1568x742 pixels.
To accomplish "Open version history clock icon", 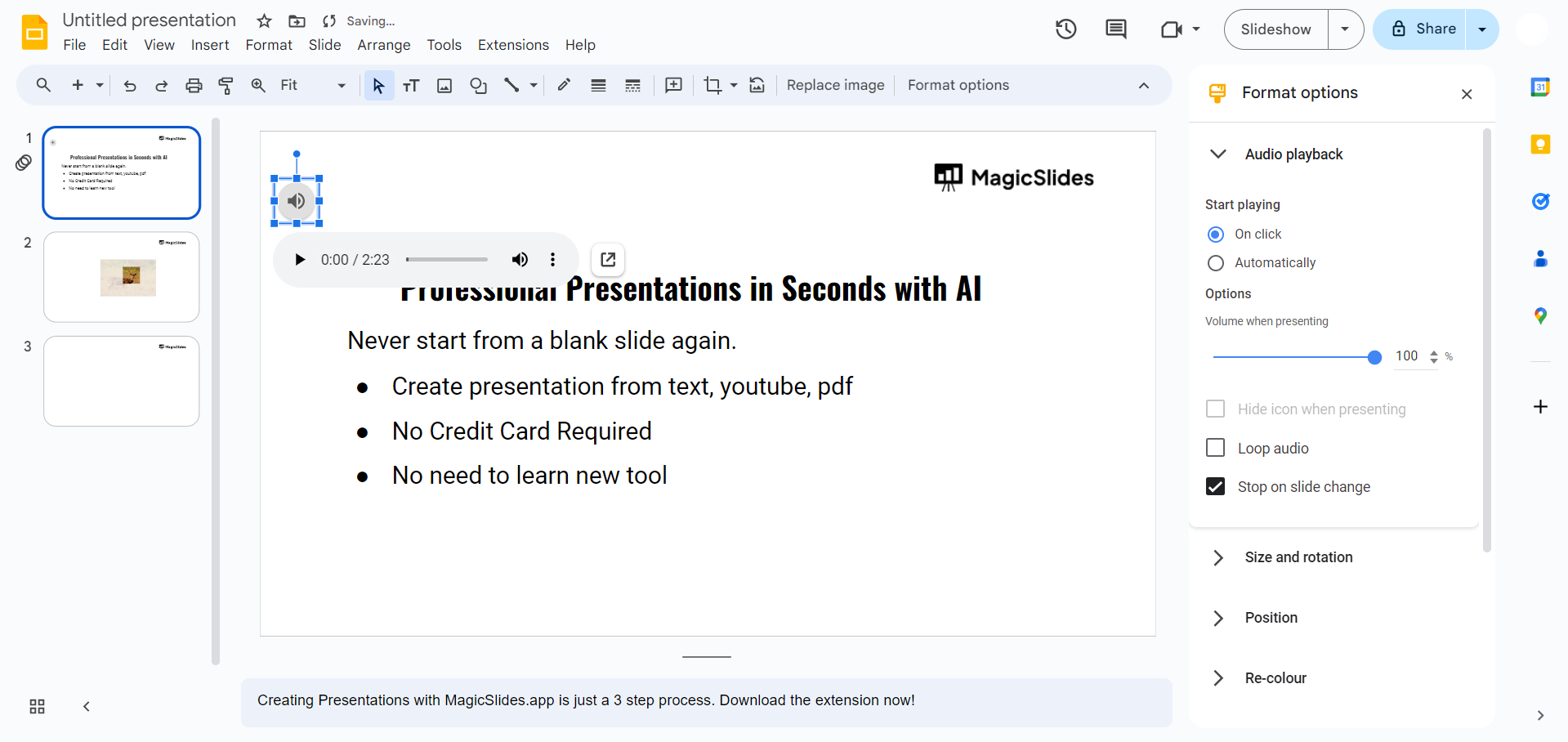I will tap(1065, 29).
